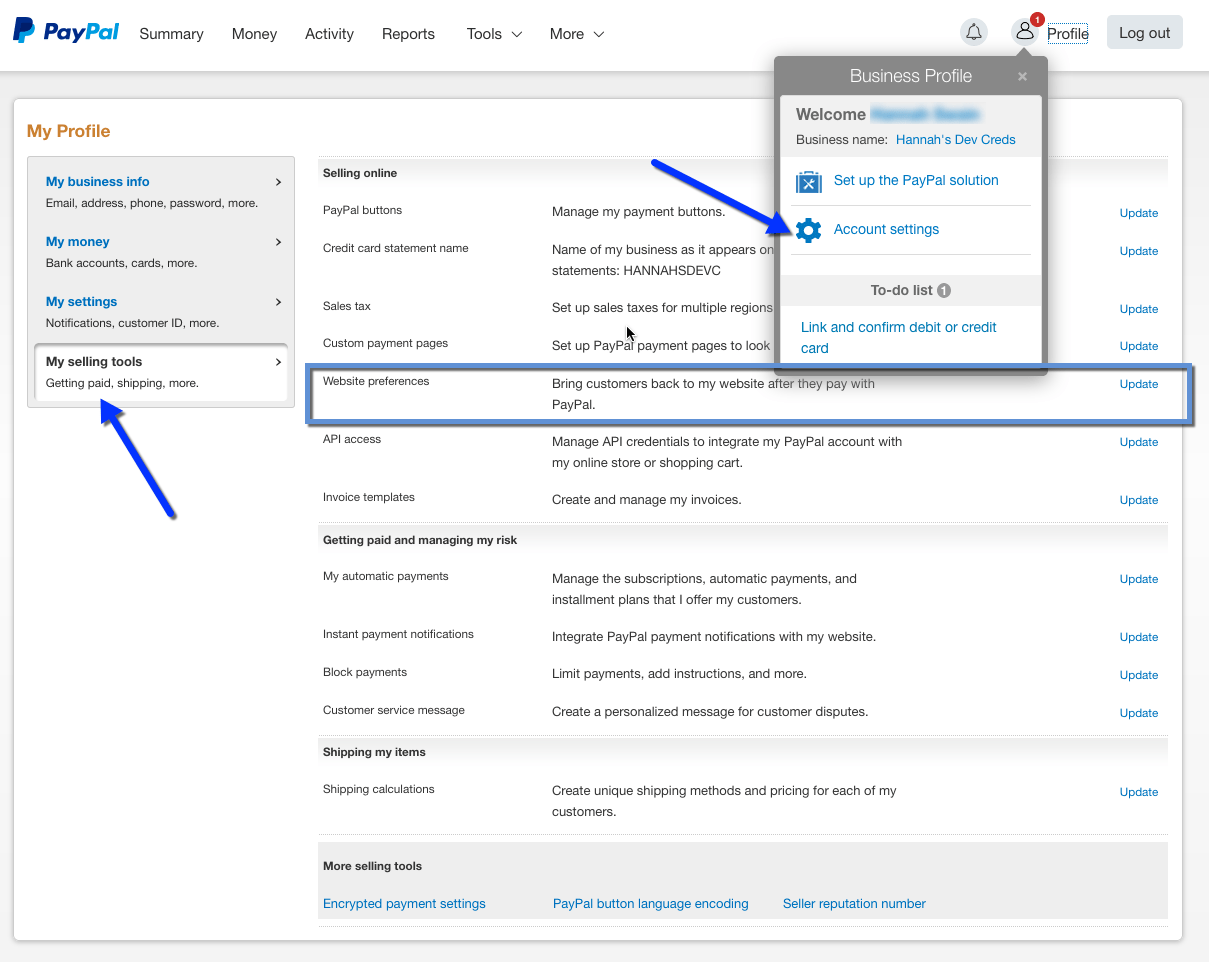Click the Account settings gear icon
This screenshot has height=962, width=1209.
pyautogui.click(x=808, y=230)
